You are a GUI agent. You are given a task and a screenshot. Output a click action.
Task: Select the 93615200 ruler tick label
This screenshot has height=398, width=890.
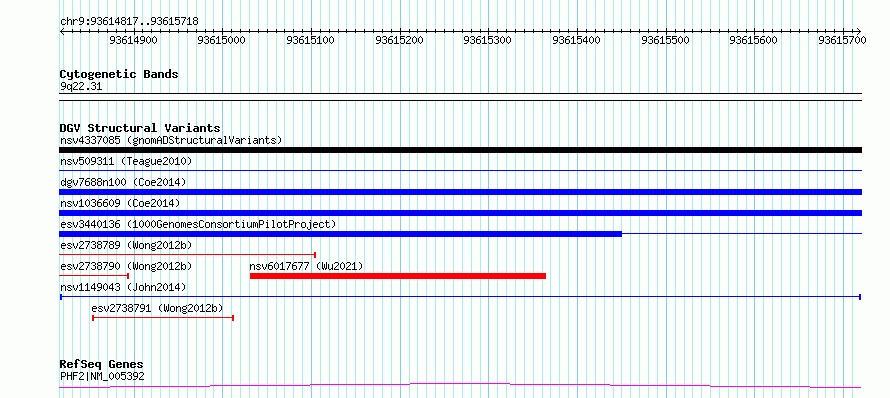pyautogui.click(x=399, y=40)
